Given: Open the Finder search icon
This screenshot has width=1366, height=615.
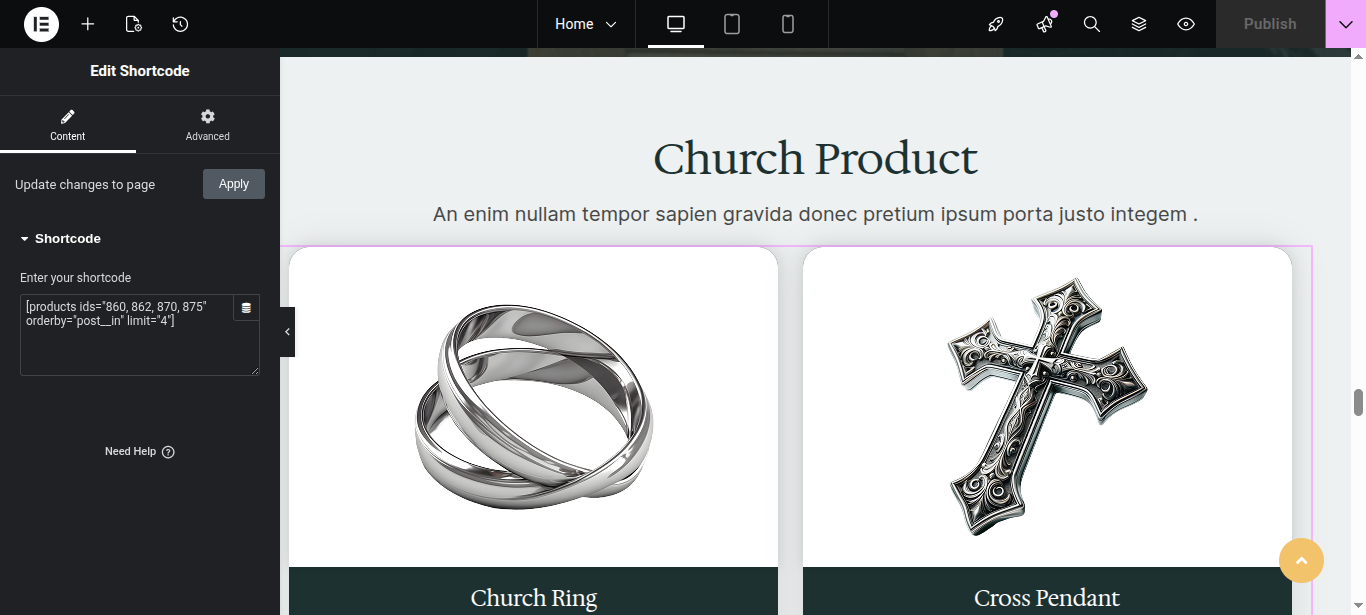Looking at the screenshot, I should tap(1092, 24).
